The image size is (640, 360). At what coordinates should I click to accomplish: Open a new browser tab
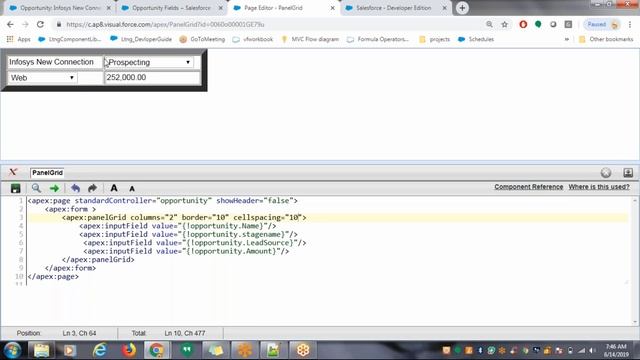click(x=462, y=8)
